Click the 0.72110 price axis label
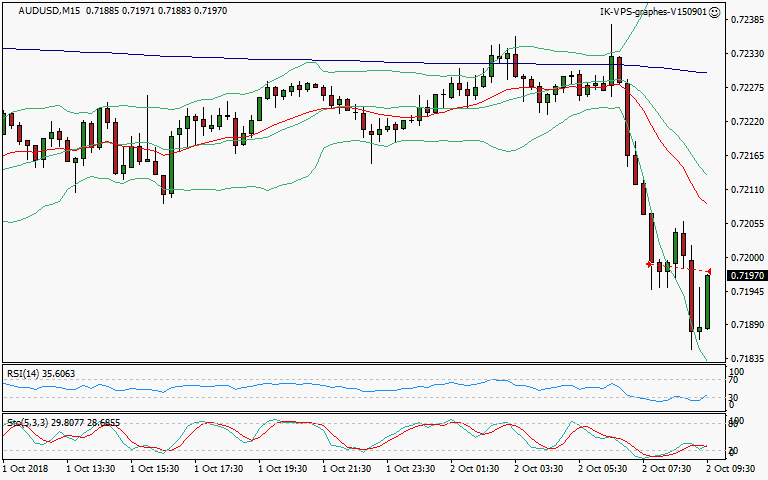 tap(746, 189)
